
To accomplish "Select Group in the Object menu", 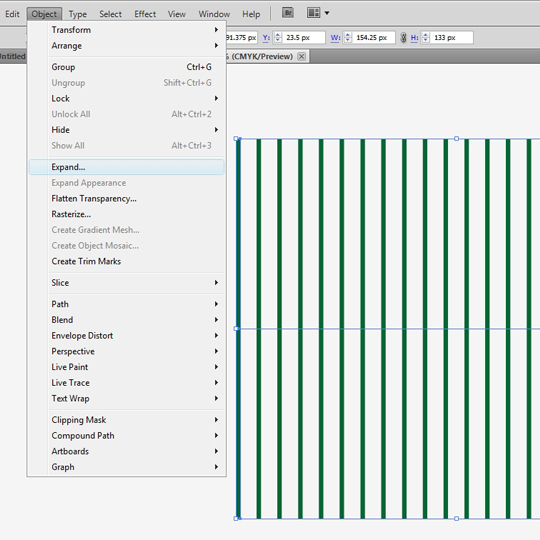I will coord(126,67).
